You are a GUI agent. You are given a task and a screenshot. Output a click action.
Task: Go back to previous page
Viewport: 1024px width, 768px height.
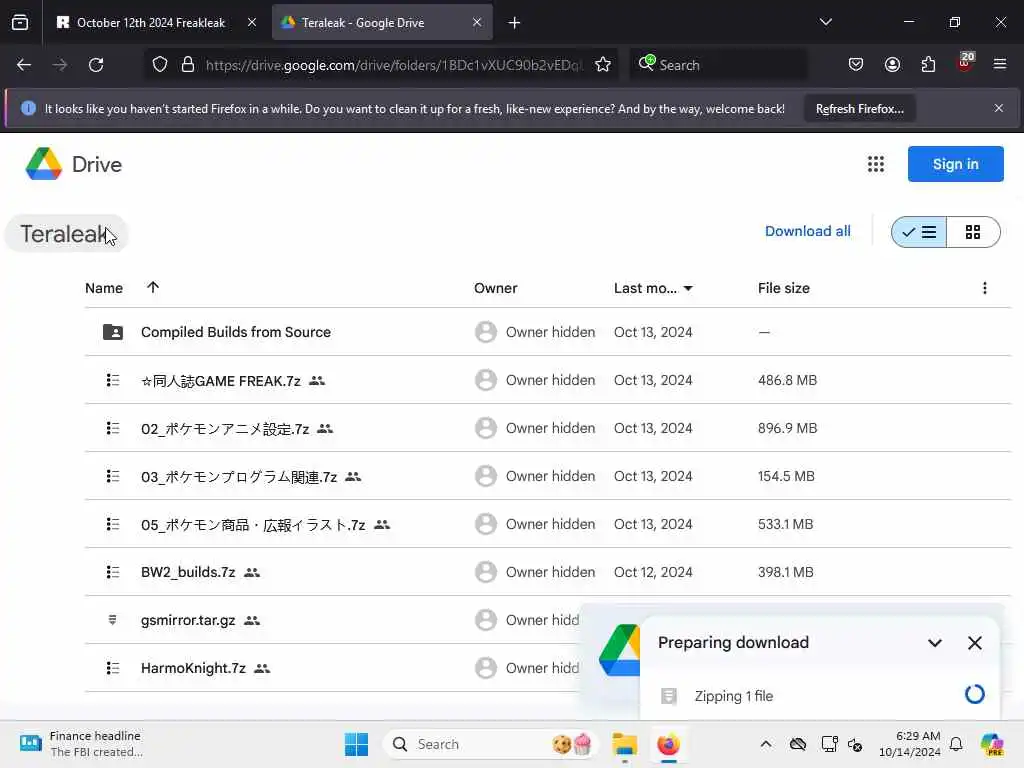(24, 65)
